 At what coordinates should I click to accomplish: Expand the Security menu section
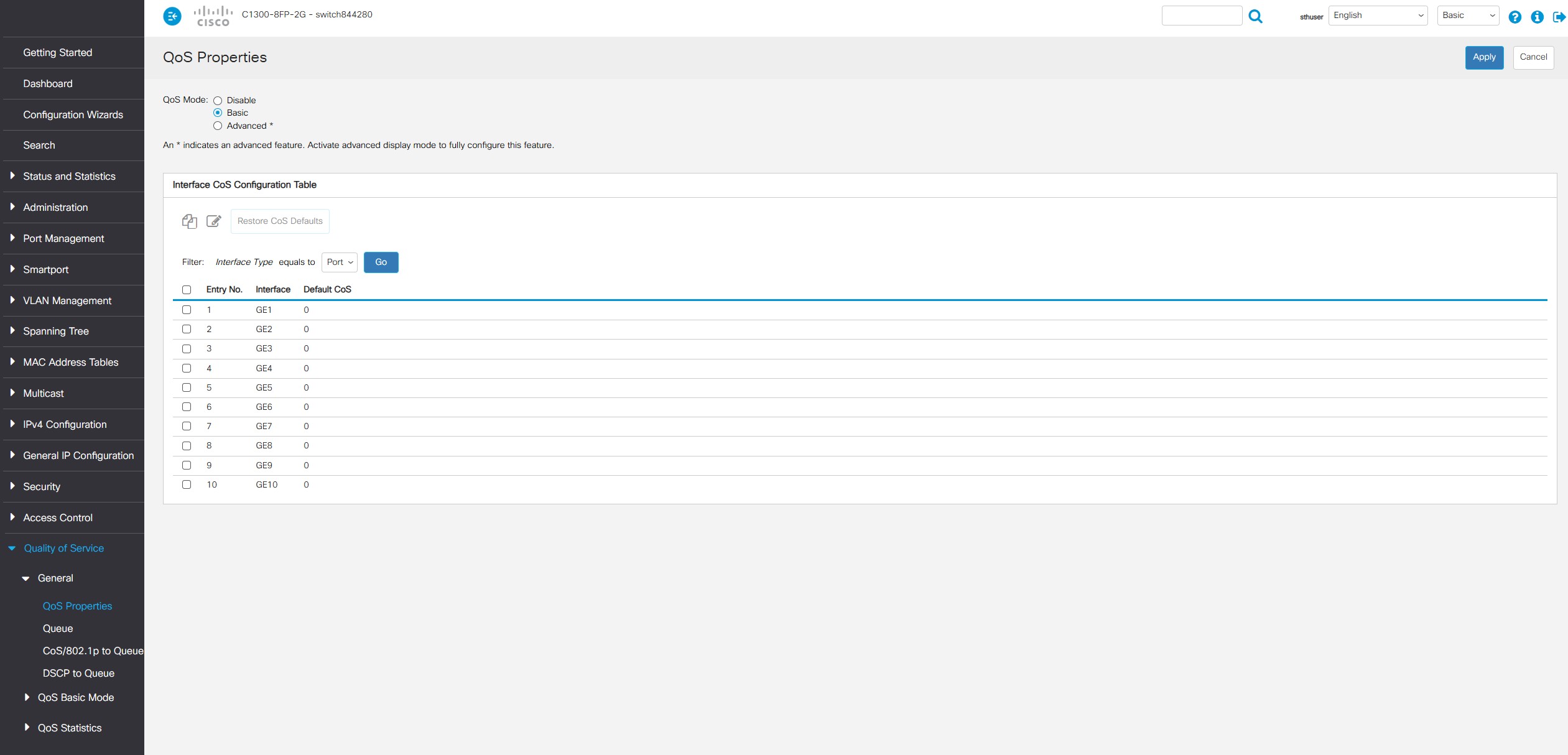(42, 486)
